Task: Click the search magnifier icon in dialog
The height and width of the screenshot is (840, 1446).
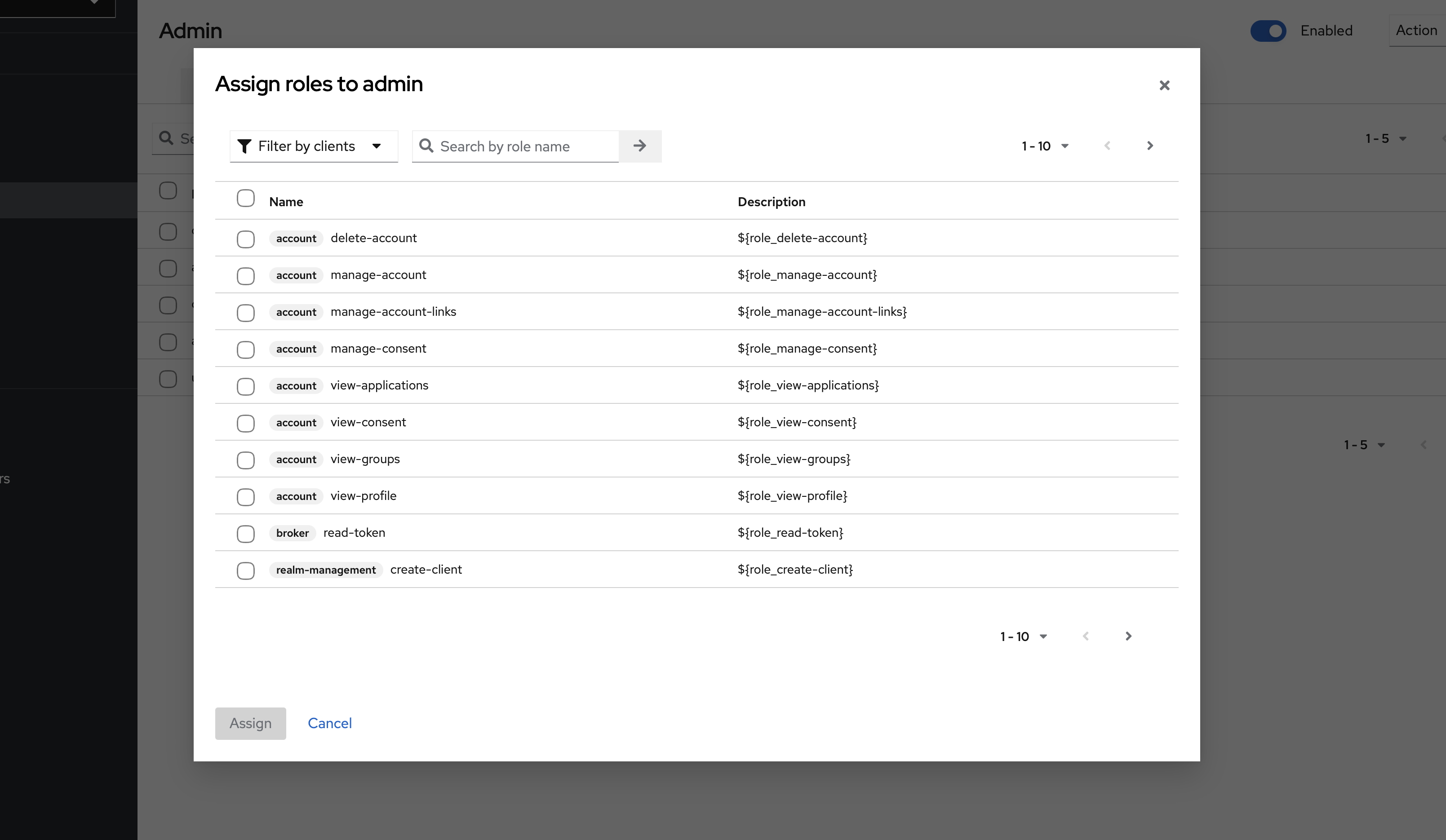Action: click(x=426, y=146)
